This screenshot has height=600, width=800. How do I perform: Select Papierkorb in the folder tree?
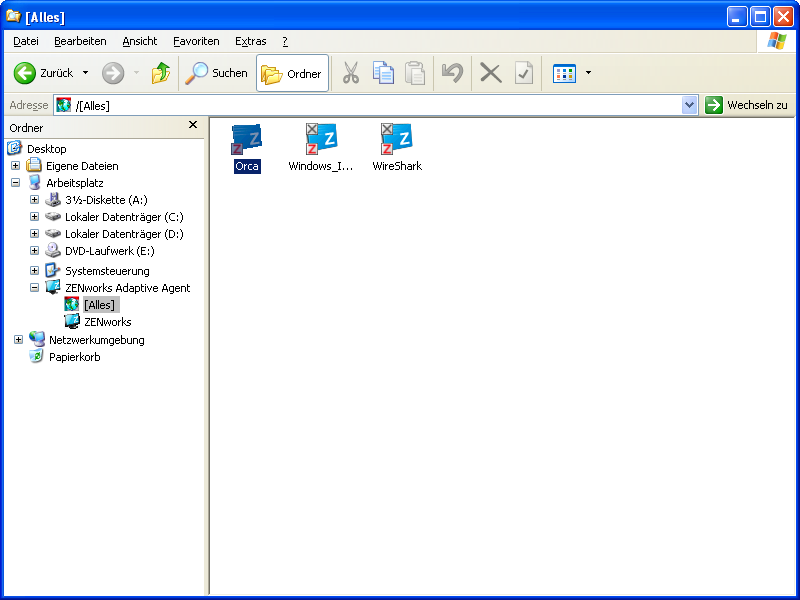[74, 357]
